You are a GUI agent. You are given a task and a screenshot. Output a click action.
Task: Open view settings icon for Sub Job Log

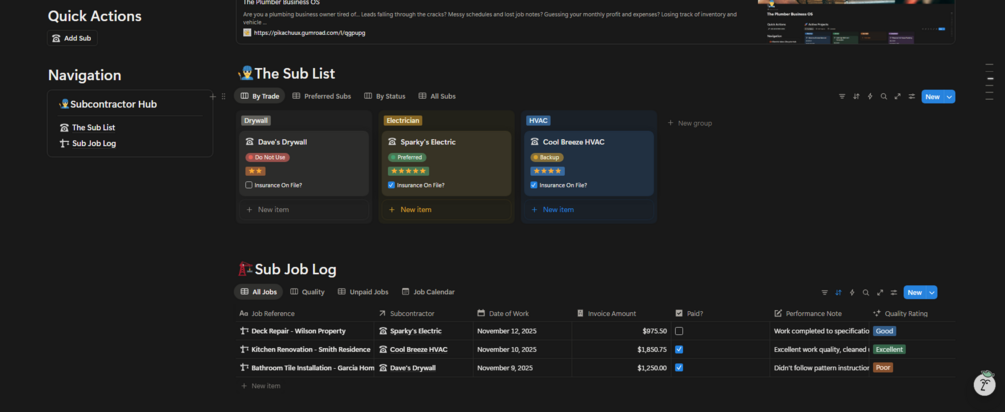tap(894, 293)
